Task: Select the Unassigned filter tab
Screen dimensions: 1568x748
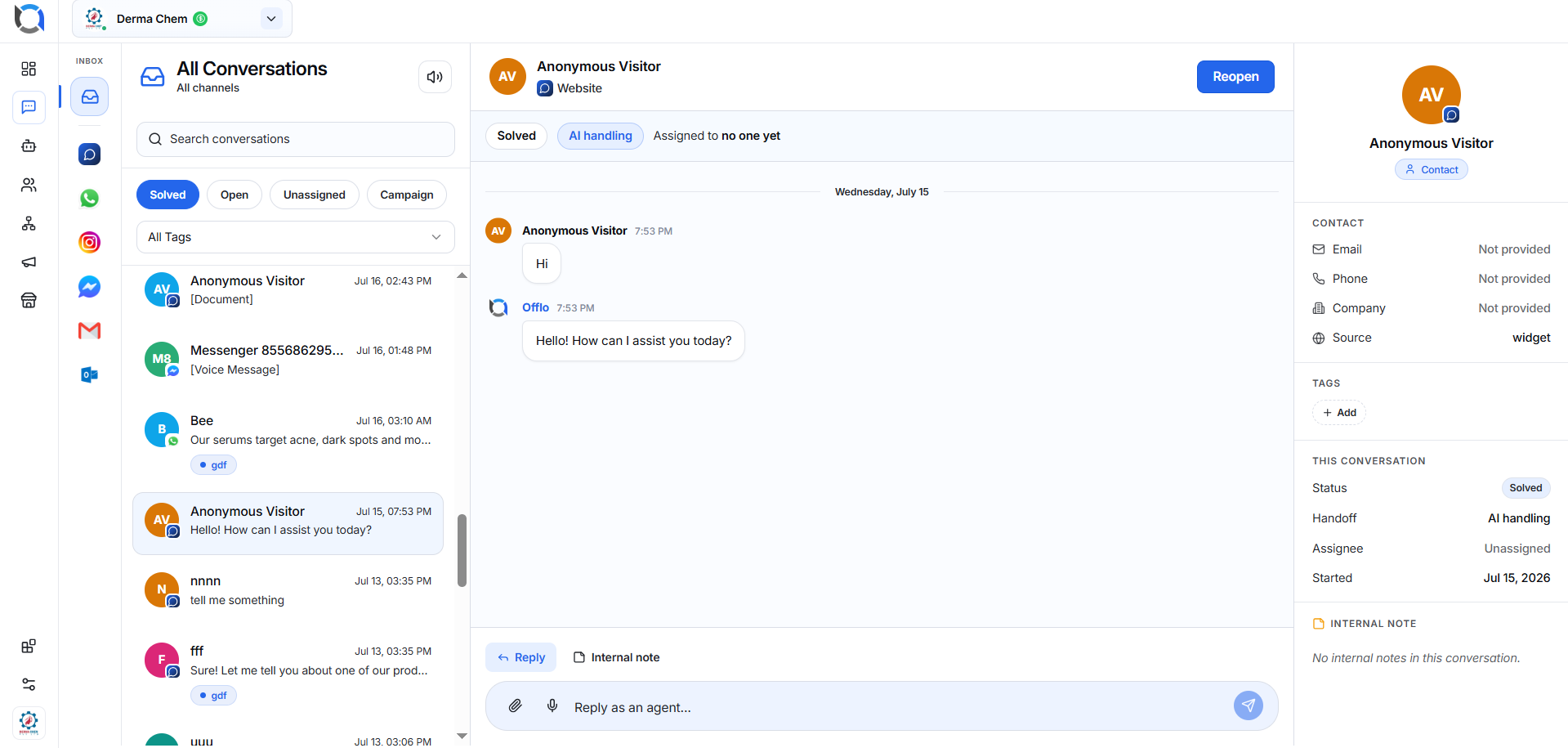Action: click(x=315, y=195)
